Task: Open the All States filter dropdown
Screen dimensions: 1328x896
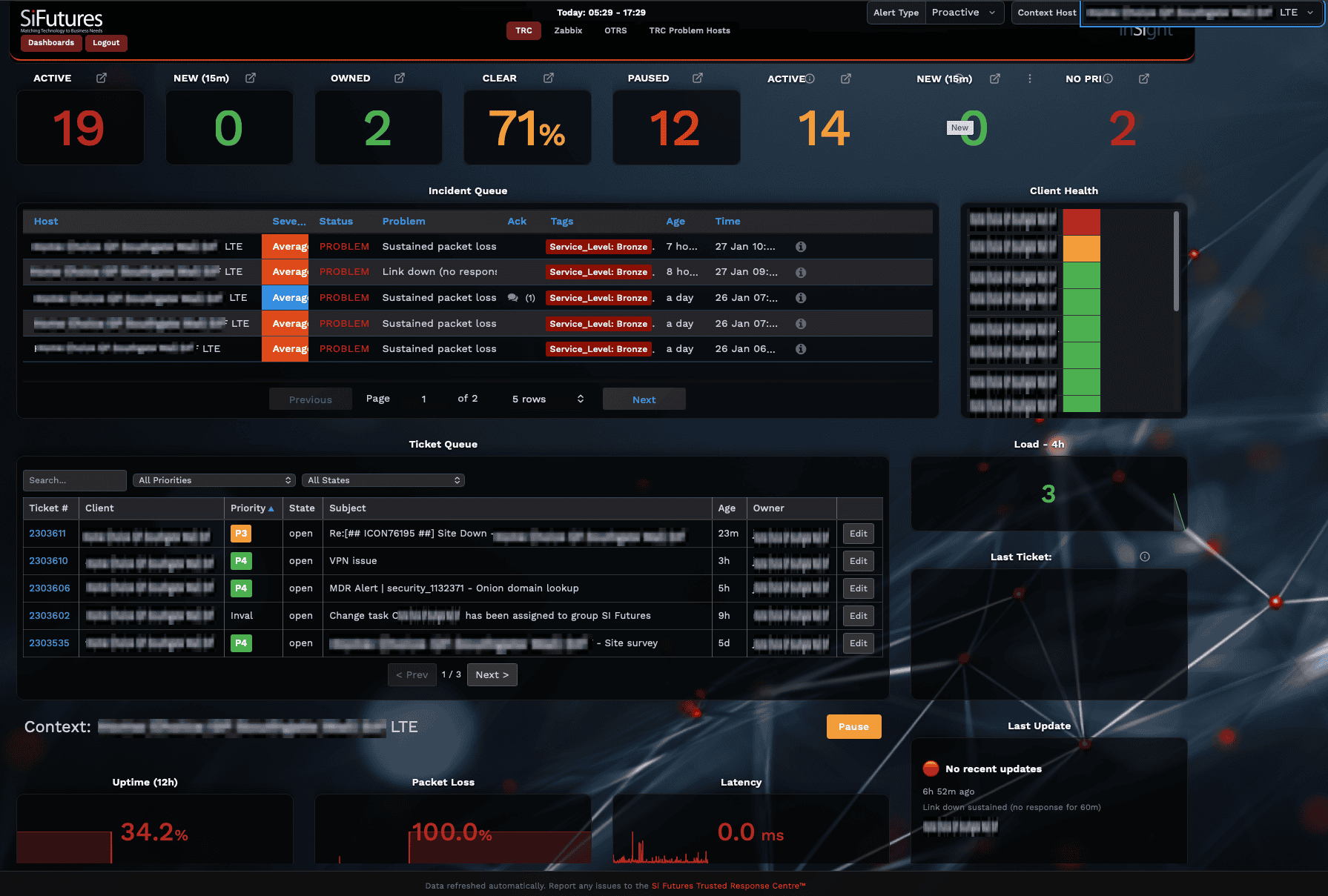Action: point(383,480)
